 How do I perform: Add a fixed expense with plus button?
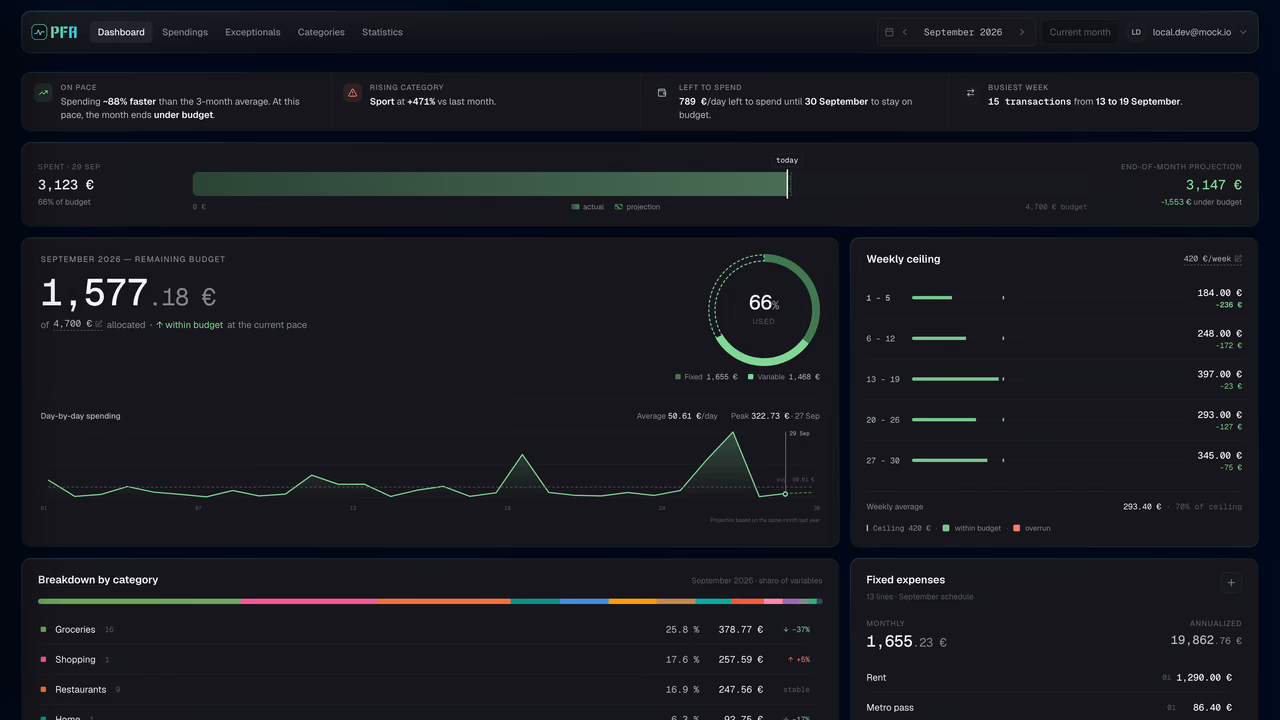coord(1231,583)
